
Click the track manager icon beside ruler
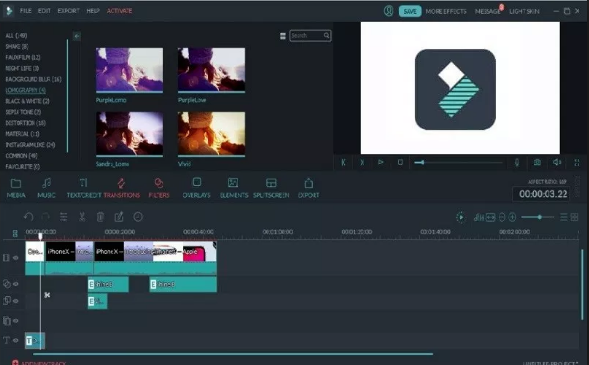point(15,234)
